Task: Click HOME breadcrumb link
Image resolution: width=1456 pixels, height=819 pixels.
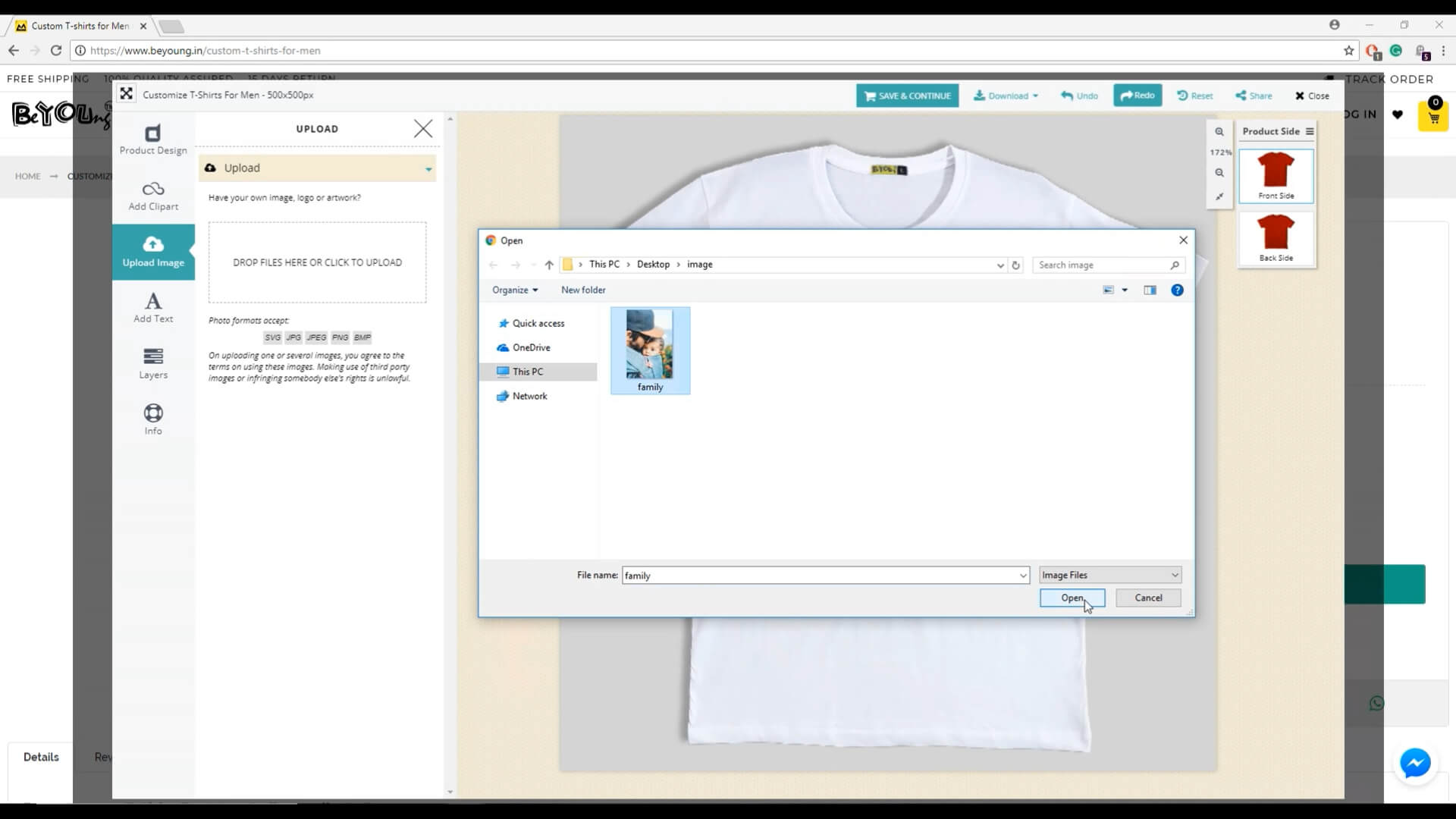Action: (x=28, y=176)
